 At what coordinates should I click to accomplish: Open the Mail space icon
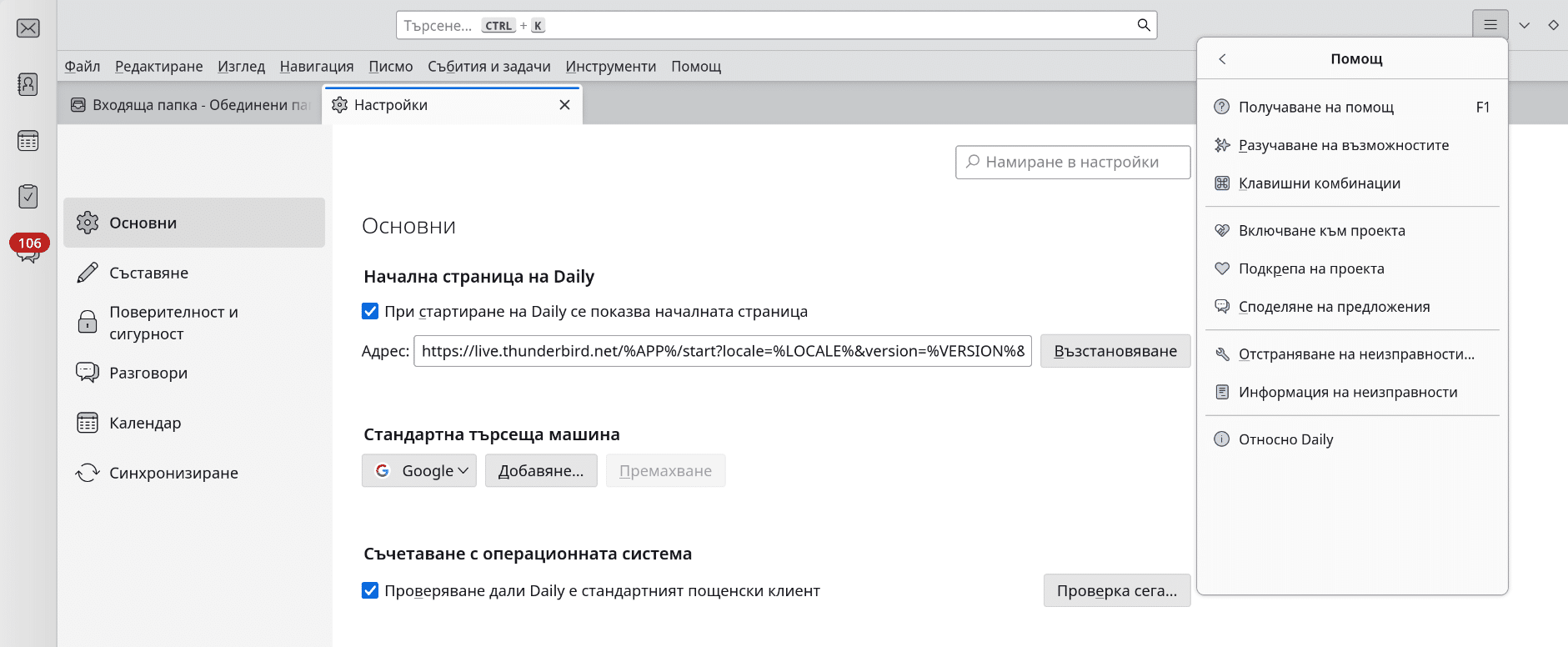tap(28, 28)
